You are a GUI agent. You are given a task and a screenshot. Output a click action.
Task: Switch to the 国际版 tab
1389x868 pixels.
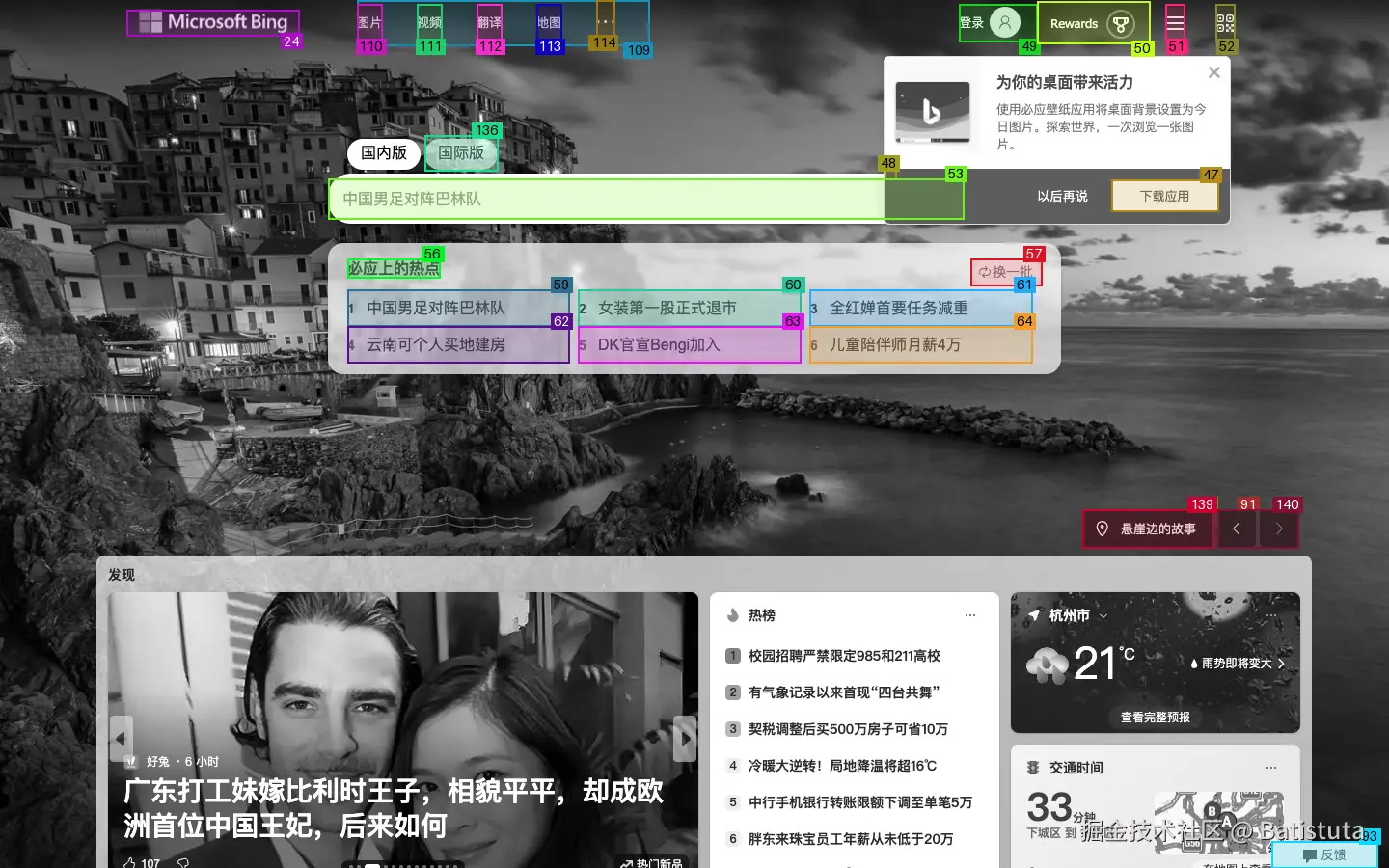461,152
